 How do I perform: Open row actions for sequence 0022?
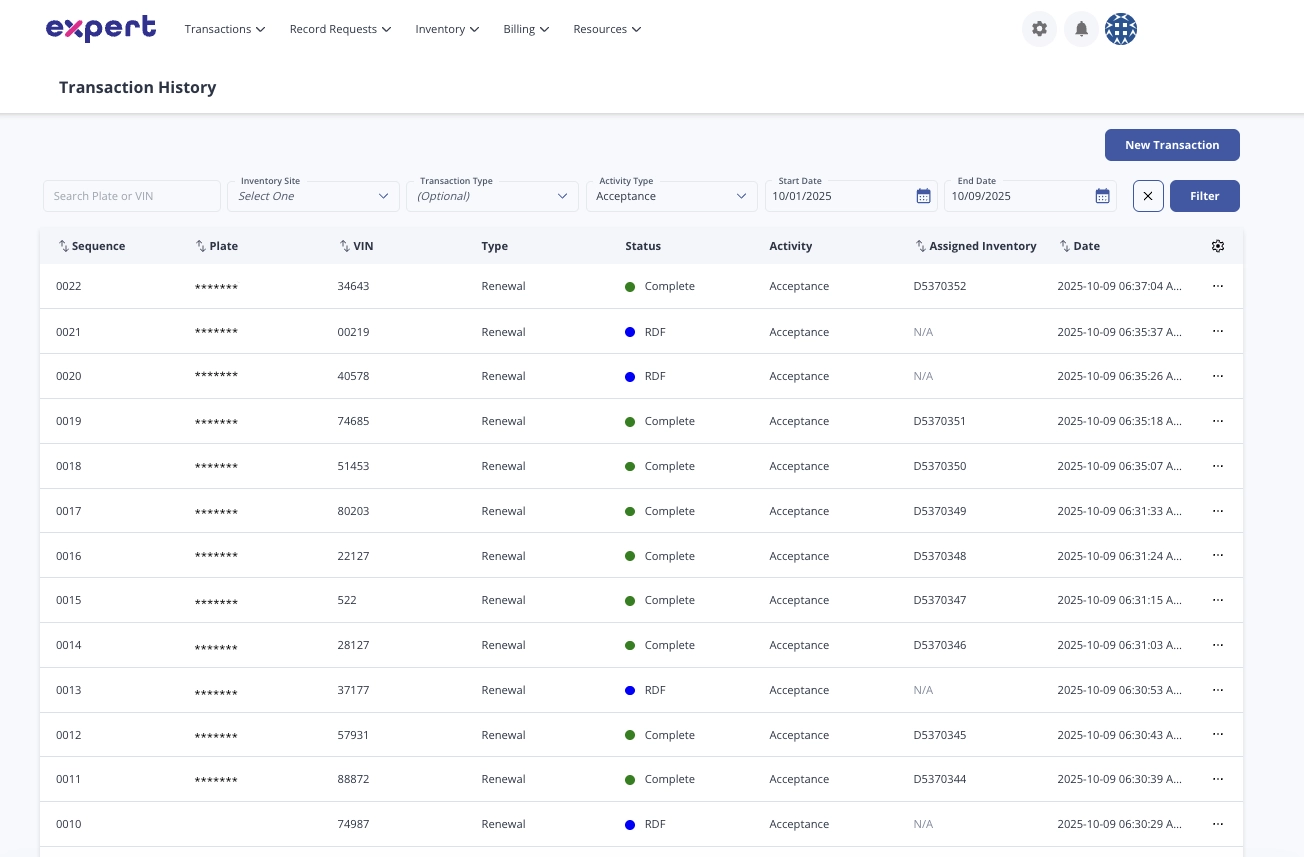1217,286
